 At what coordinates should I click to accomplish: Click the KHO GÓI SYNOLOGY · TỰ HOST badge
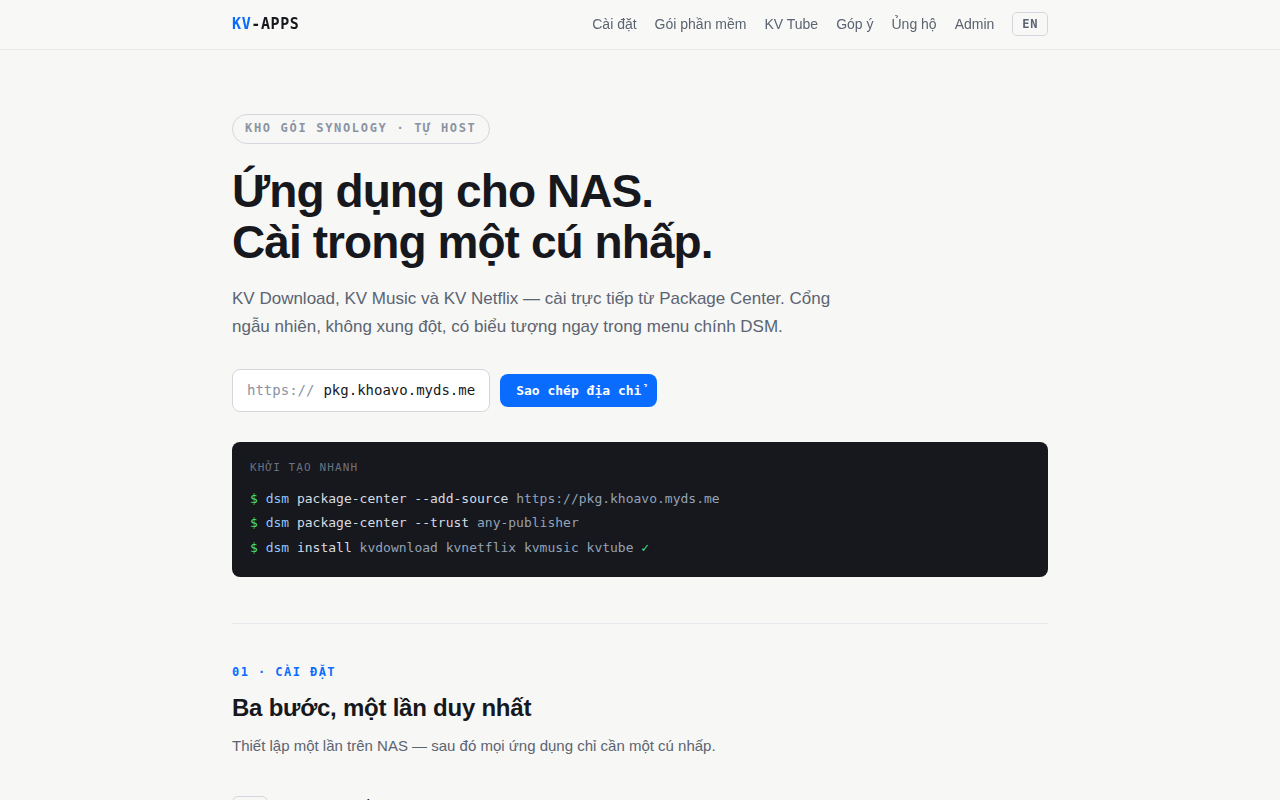click(361, 128)
